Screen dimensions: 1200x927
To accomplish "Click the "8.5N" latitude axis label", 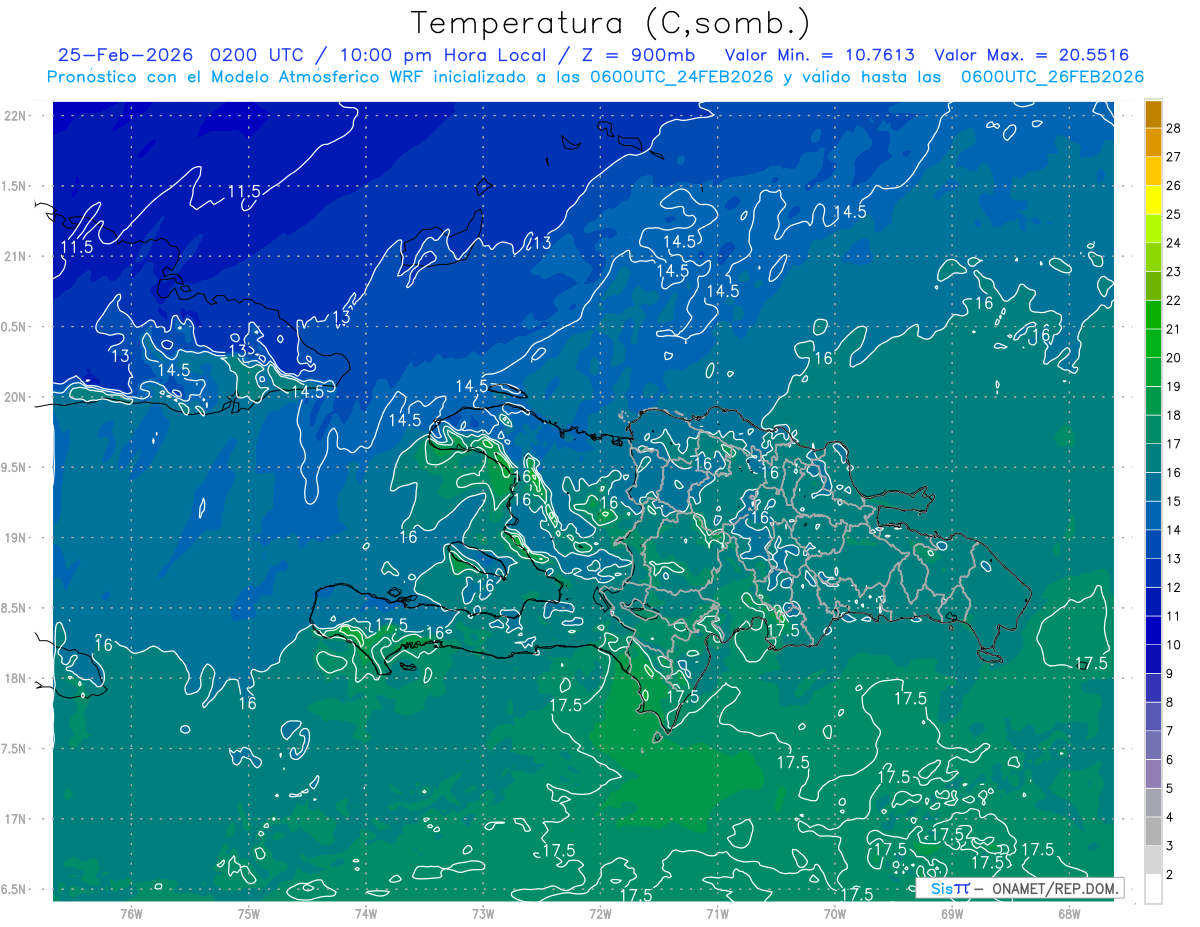I will (x=15, y=608).
